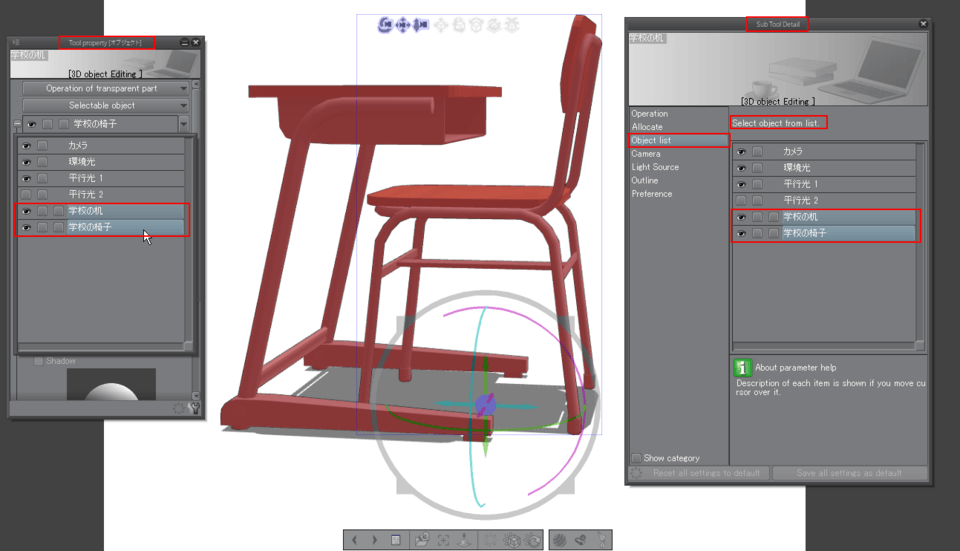Click the camera preset folder icon in launcher
The width and height of the screenshot is (960, 551).
[422, 540]
